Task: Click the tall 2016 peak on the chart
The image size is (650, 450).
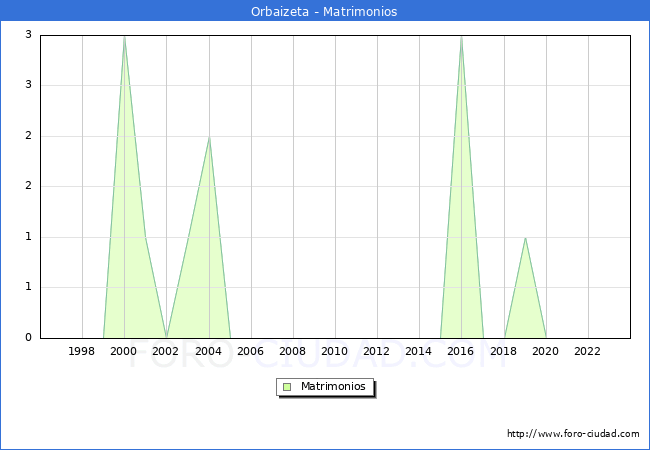Action: pos(461,37)
